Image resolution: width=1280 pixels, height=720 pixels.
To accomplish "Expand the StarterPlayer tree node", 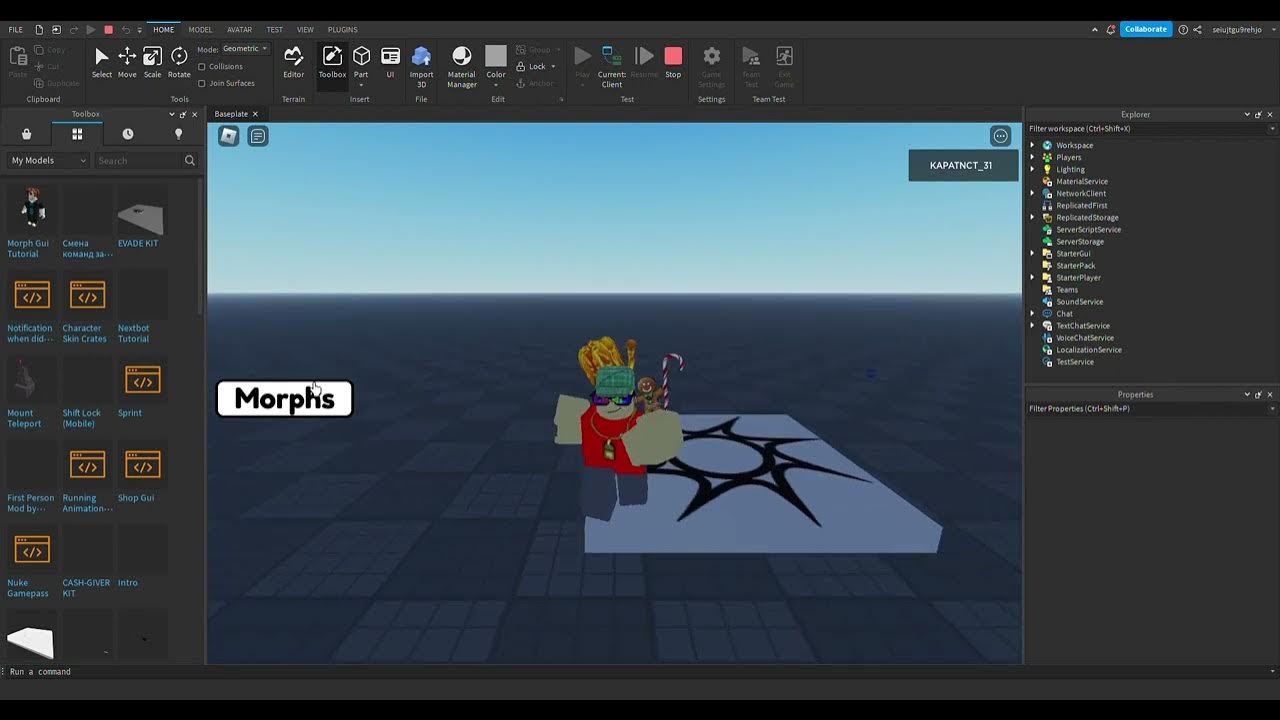I will 1033,277.
